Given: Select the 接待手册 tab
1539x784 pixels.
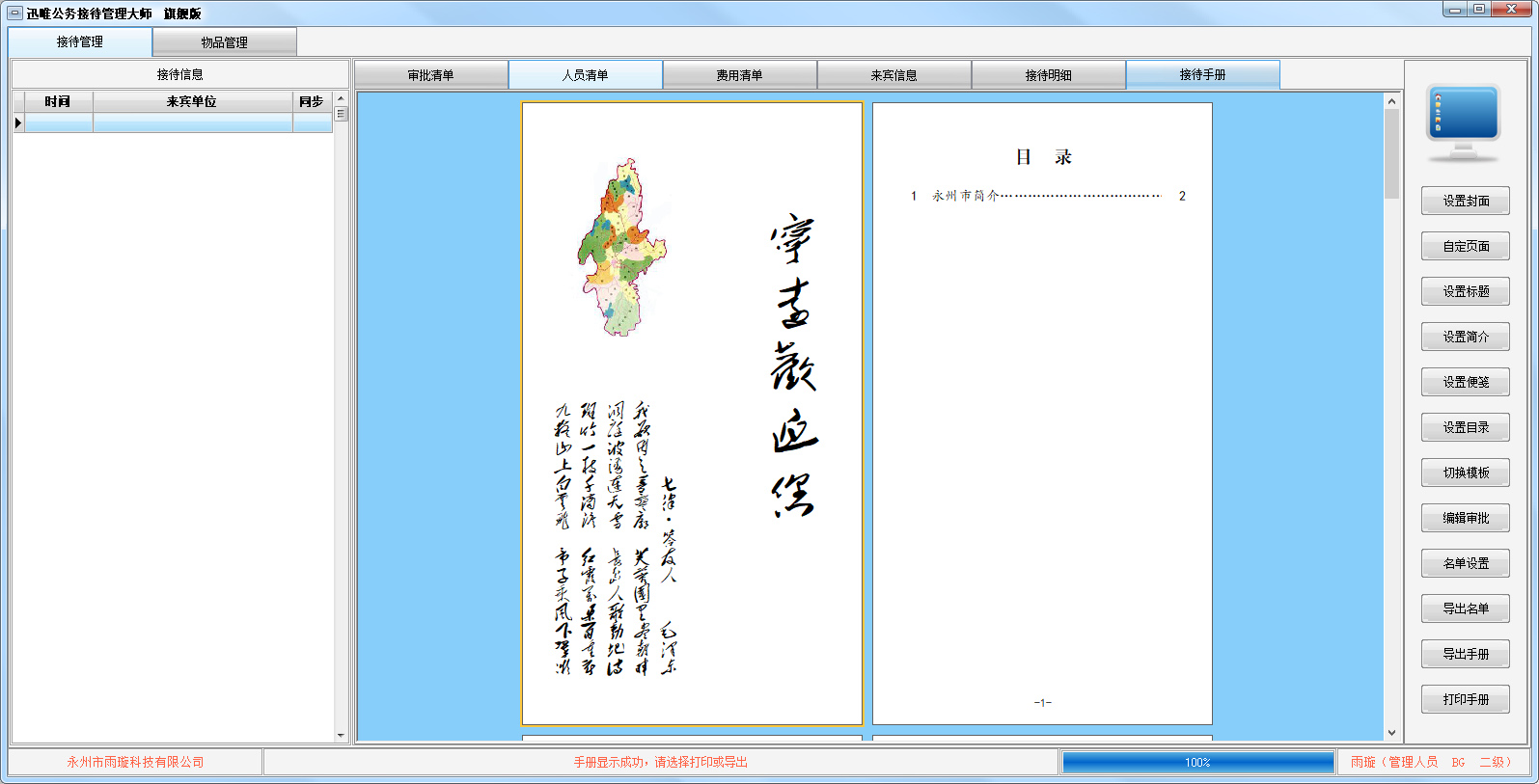Looking at the screenshot, I should tap(1203, 74).
